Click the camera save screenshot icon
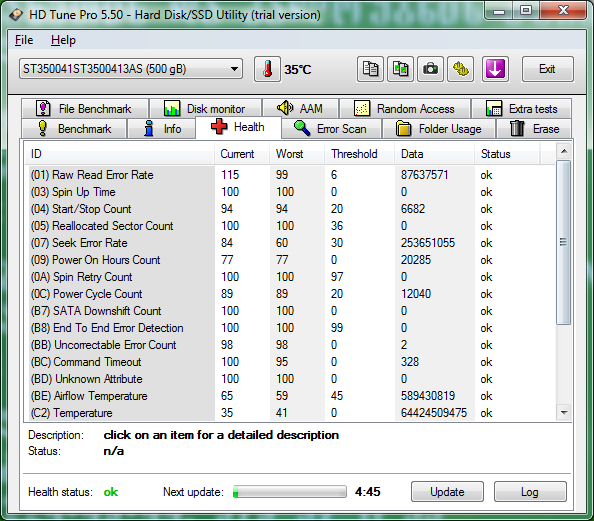Image resolution: width=594 pixels, height=521 pixels. click(x=430, y=69)
